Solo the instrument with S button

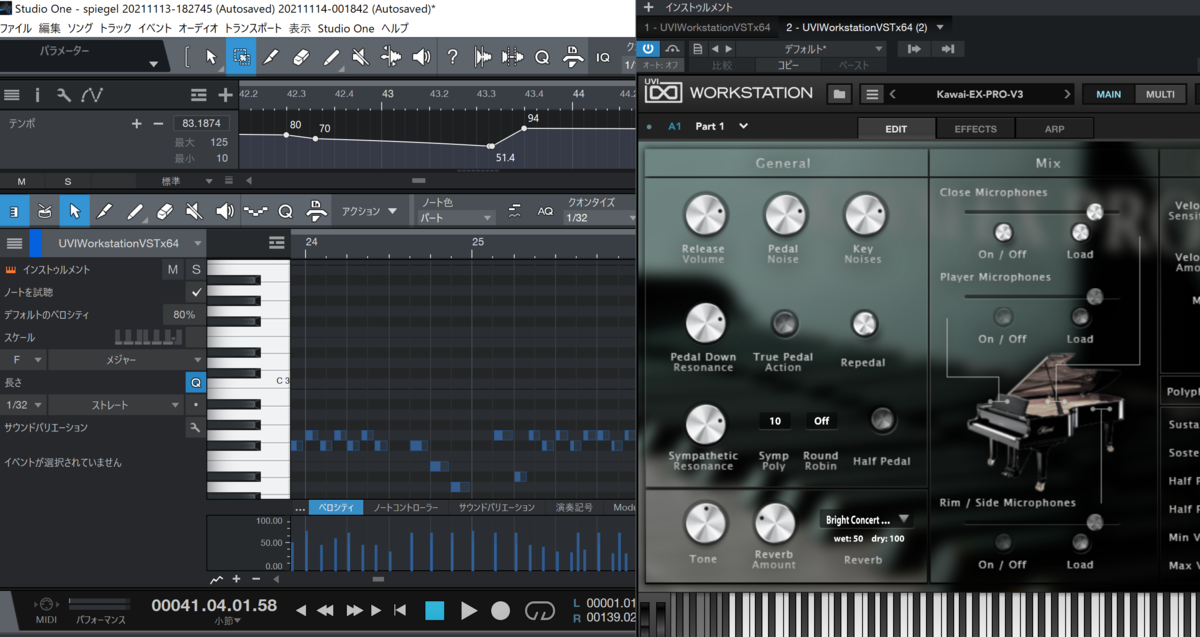pyautogui.click(x=196, y=270)
